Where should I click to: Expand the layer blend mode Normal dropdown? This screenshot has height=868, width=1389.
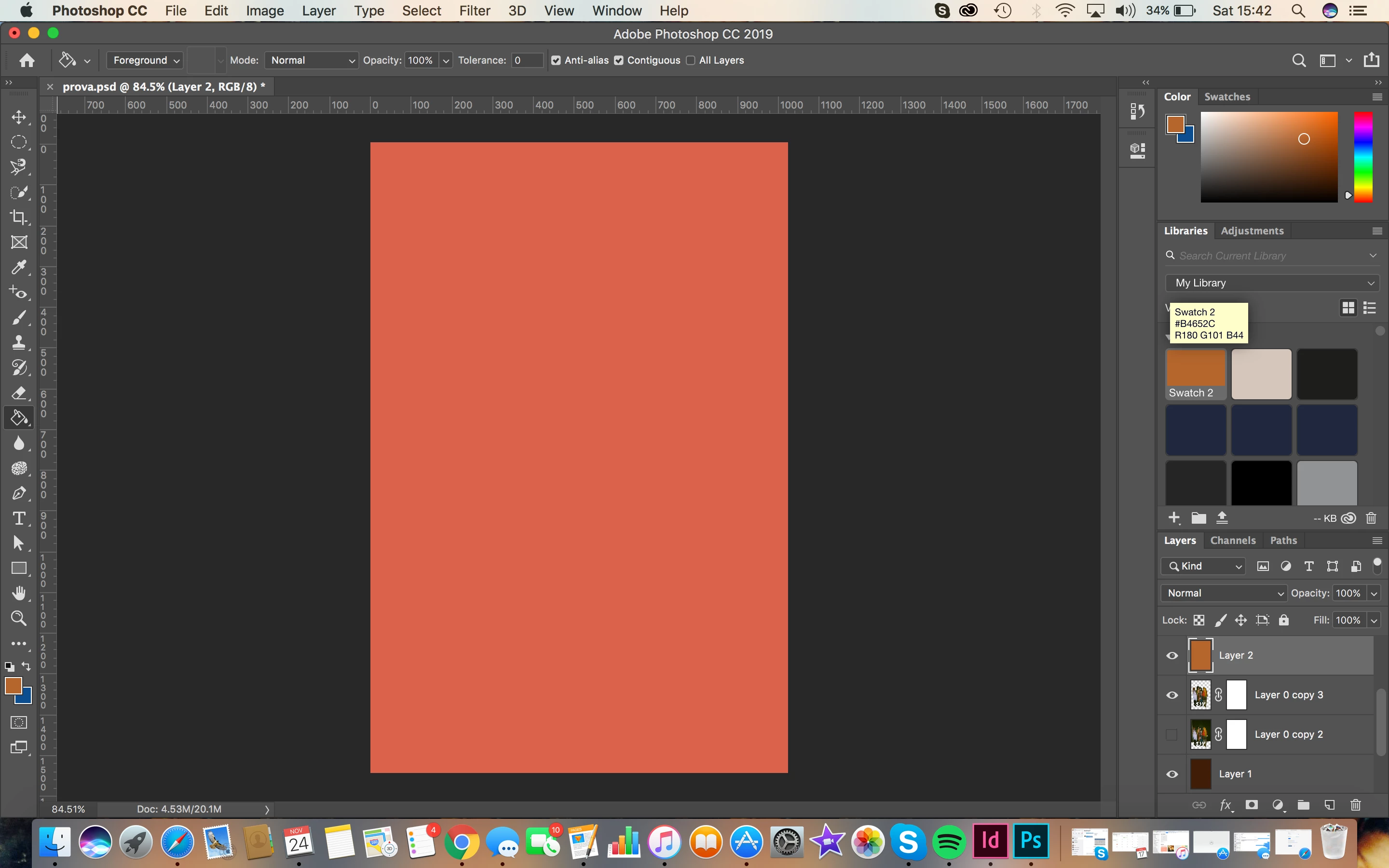pyautogui.click(x=1224, y=593)
